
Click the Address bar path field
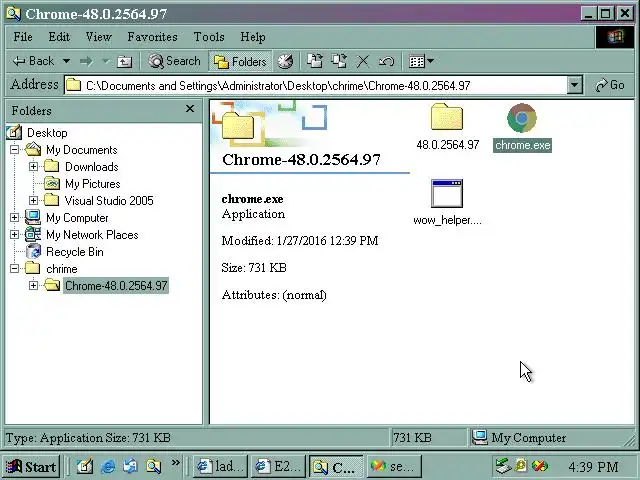(x=316, y=85)
